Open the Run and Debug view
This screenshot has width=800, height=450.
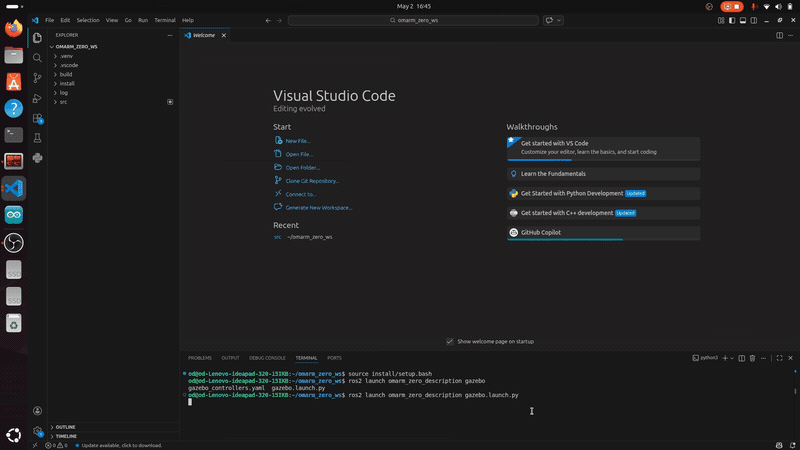pos(37,98)
